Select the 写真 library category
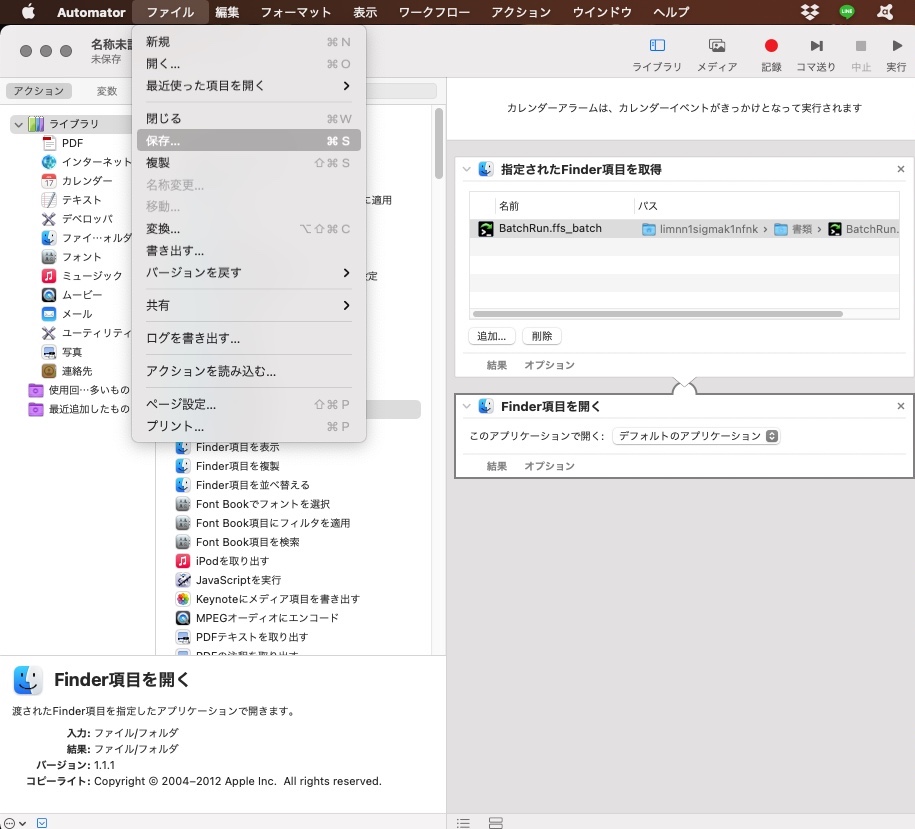The width and height of the screenshot is (915, 829). click(x=62, y=352)
